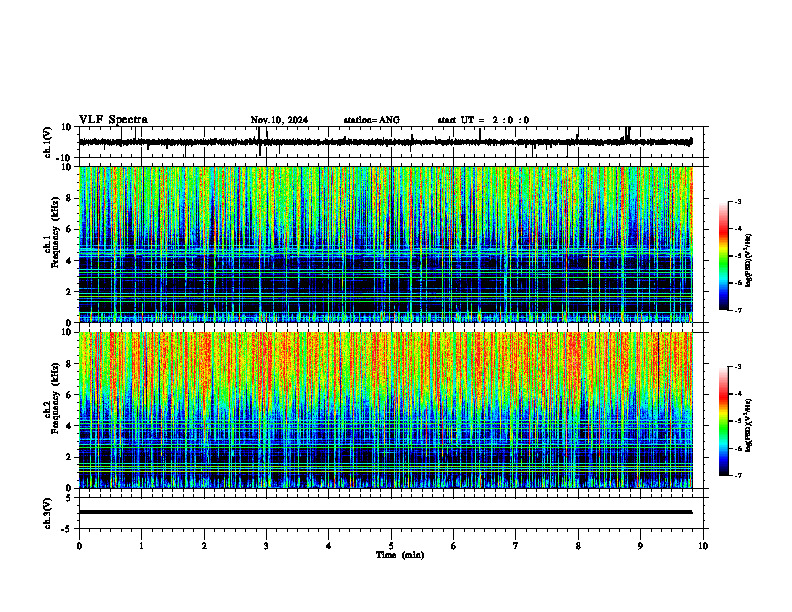Click the "VLF Spectra" plot title

(113, 120)
